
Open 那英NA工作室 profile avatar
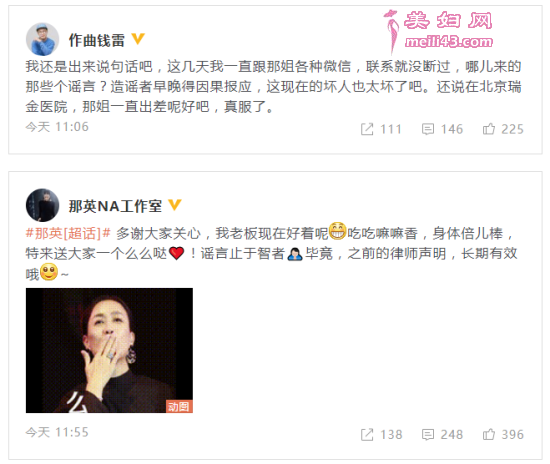[42, 205]
